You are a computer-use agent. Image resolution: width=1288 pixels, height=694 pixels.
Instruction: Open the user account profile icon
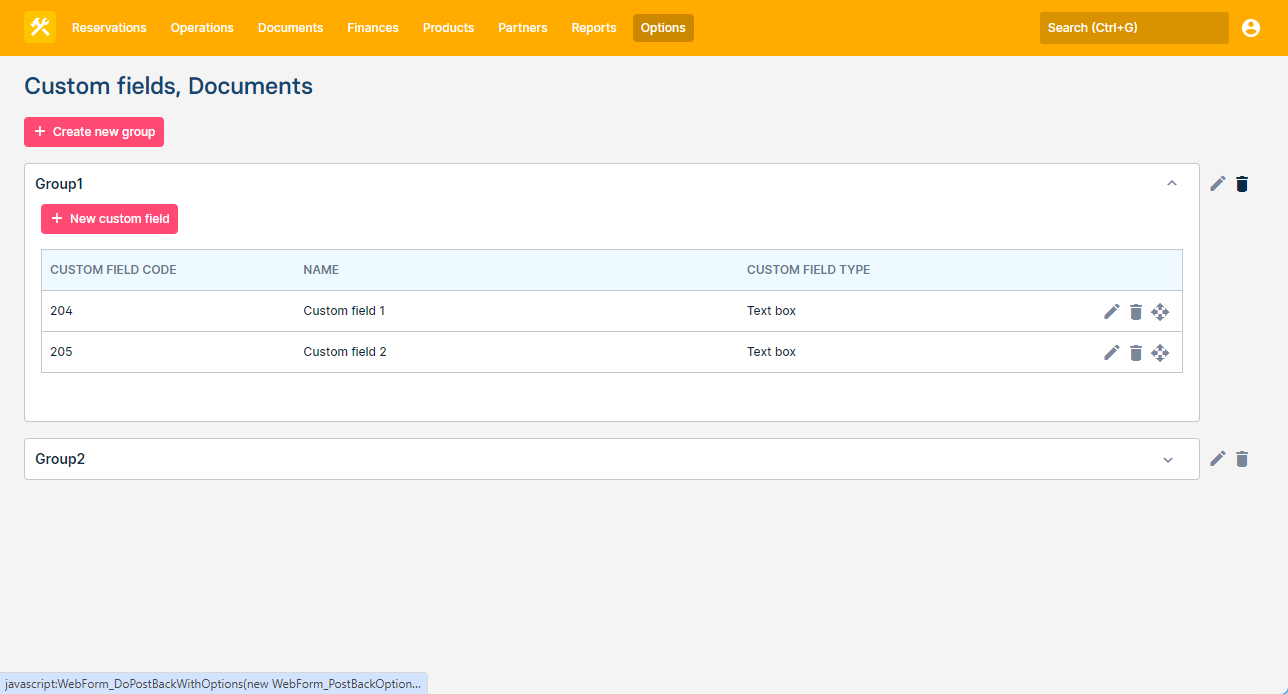(x=1250, y=28)
